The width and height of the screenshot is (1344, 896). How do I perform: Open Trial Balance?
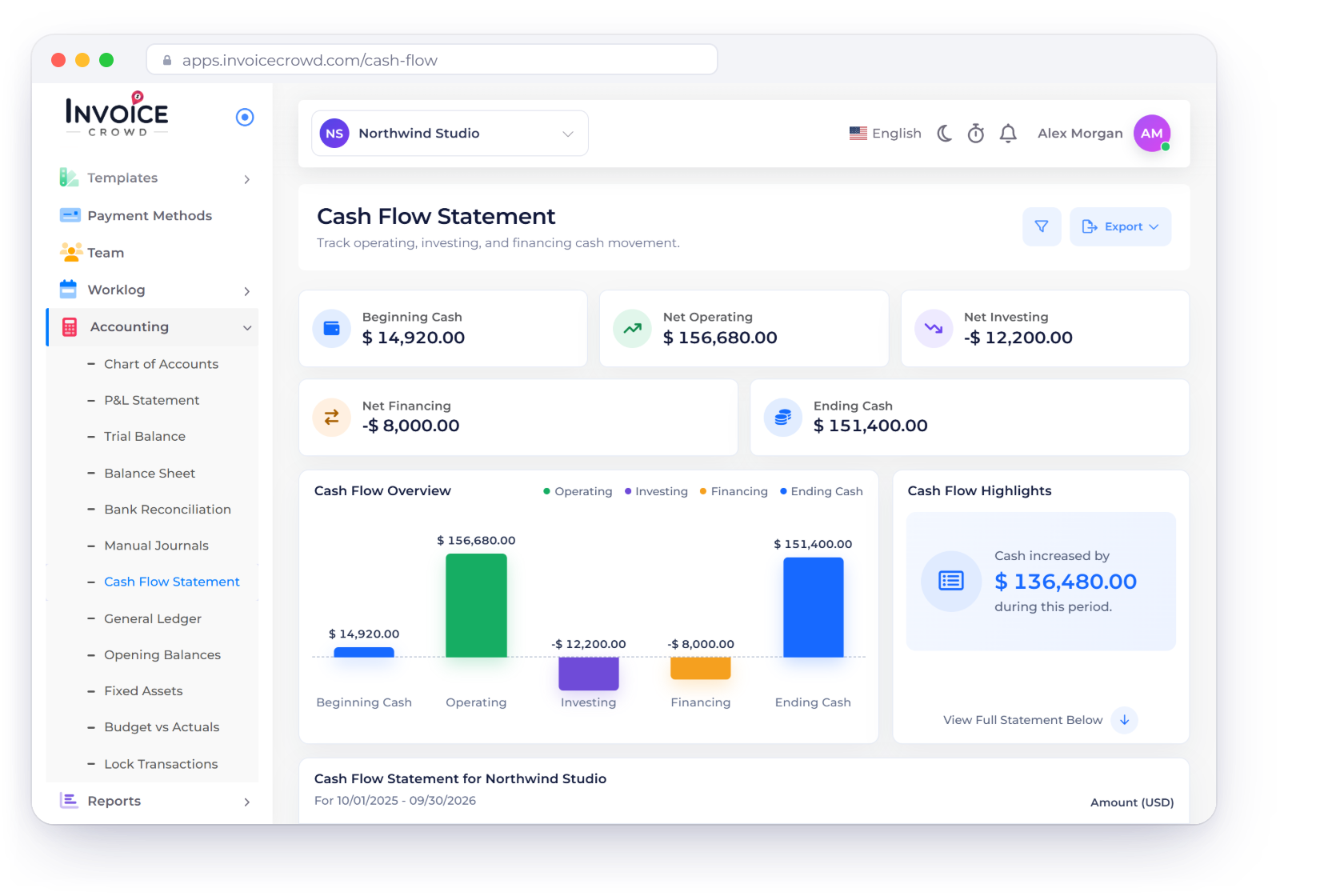[x=145, y=436]
